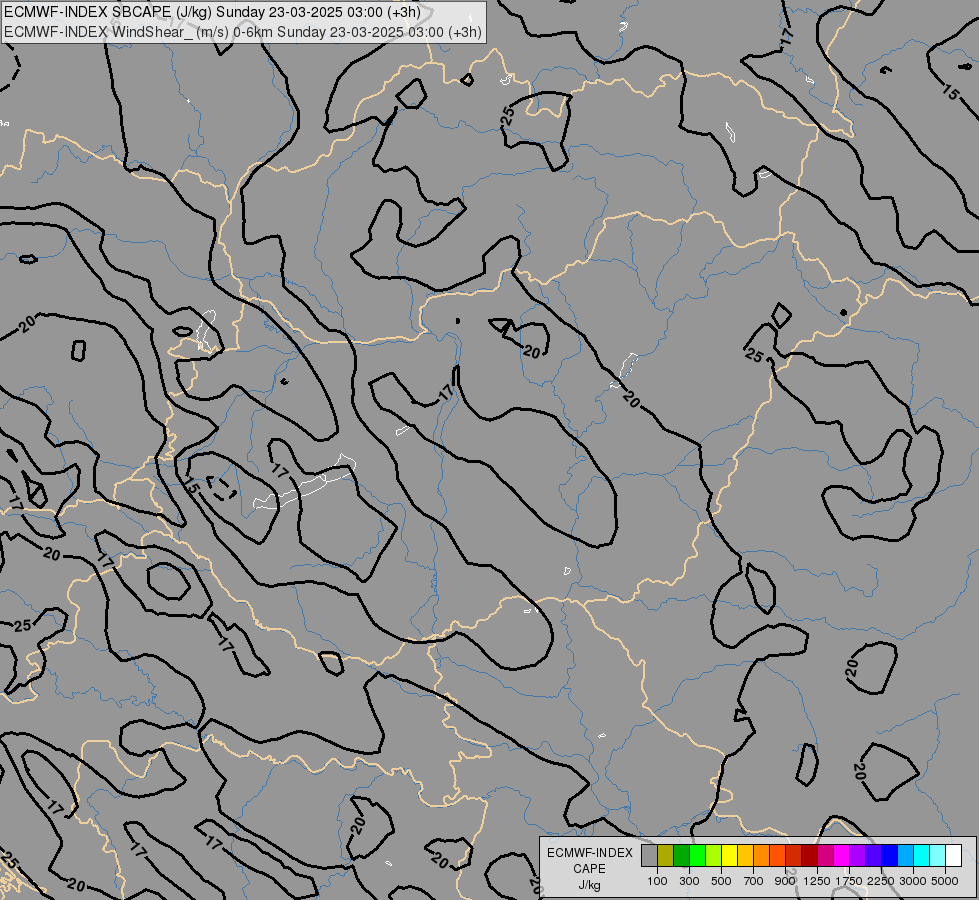
Task: Click the legend value 300
Action: (689, 881)
